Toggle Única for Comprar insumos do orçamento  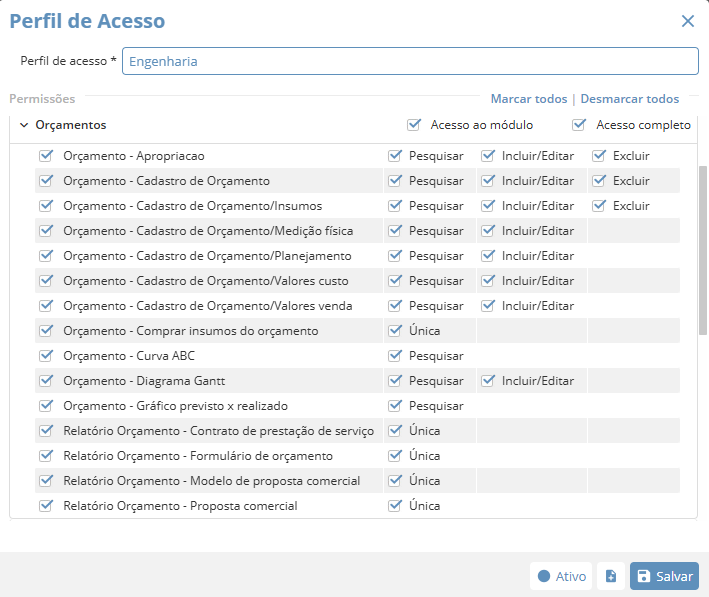(395, 331)
